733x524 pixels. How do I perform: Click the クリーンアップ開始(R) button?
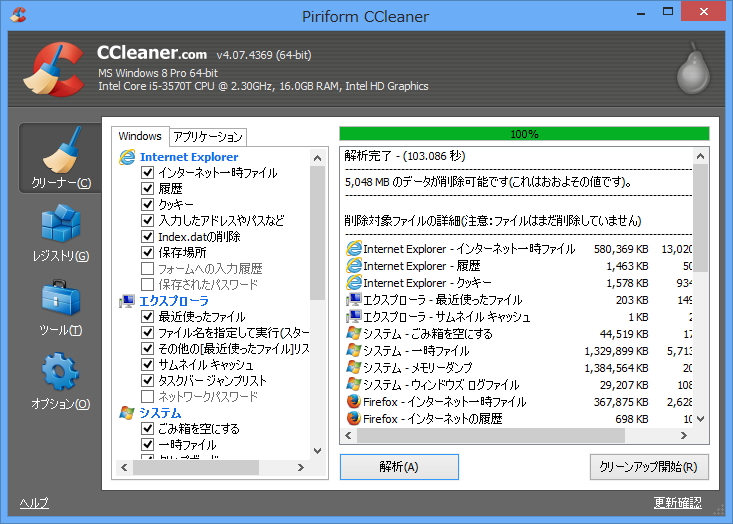coord(649,467)
